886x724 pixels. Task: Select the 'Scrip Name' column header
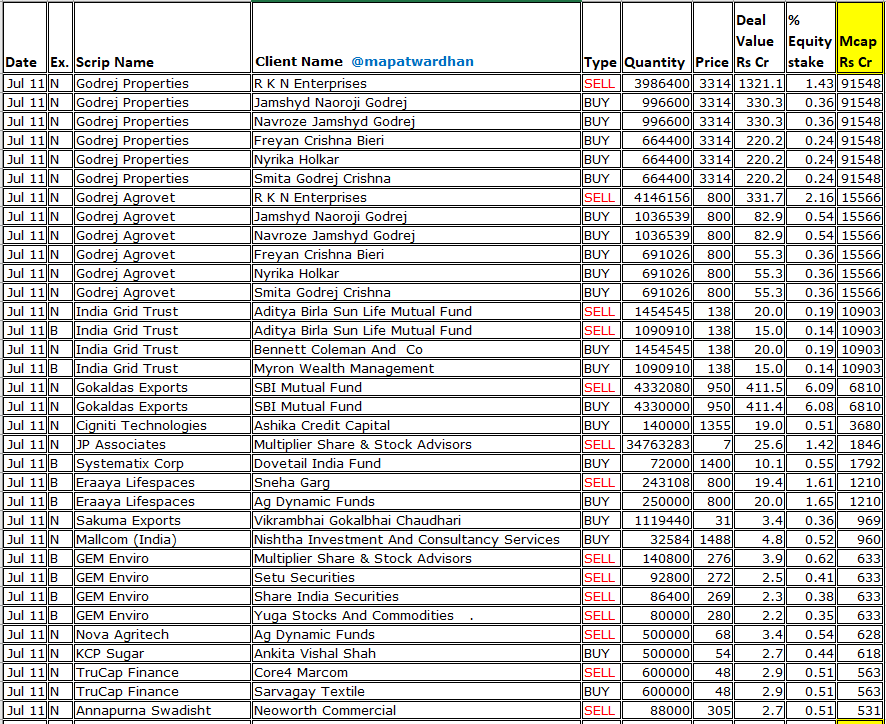(x=162, y=38)
